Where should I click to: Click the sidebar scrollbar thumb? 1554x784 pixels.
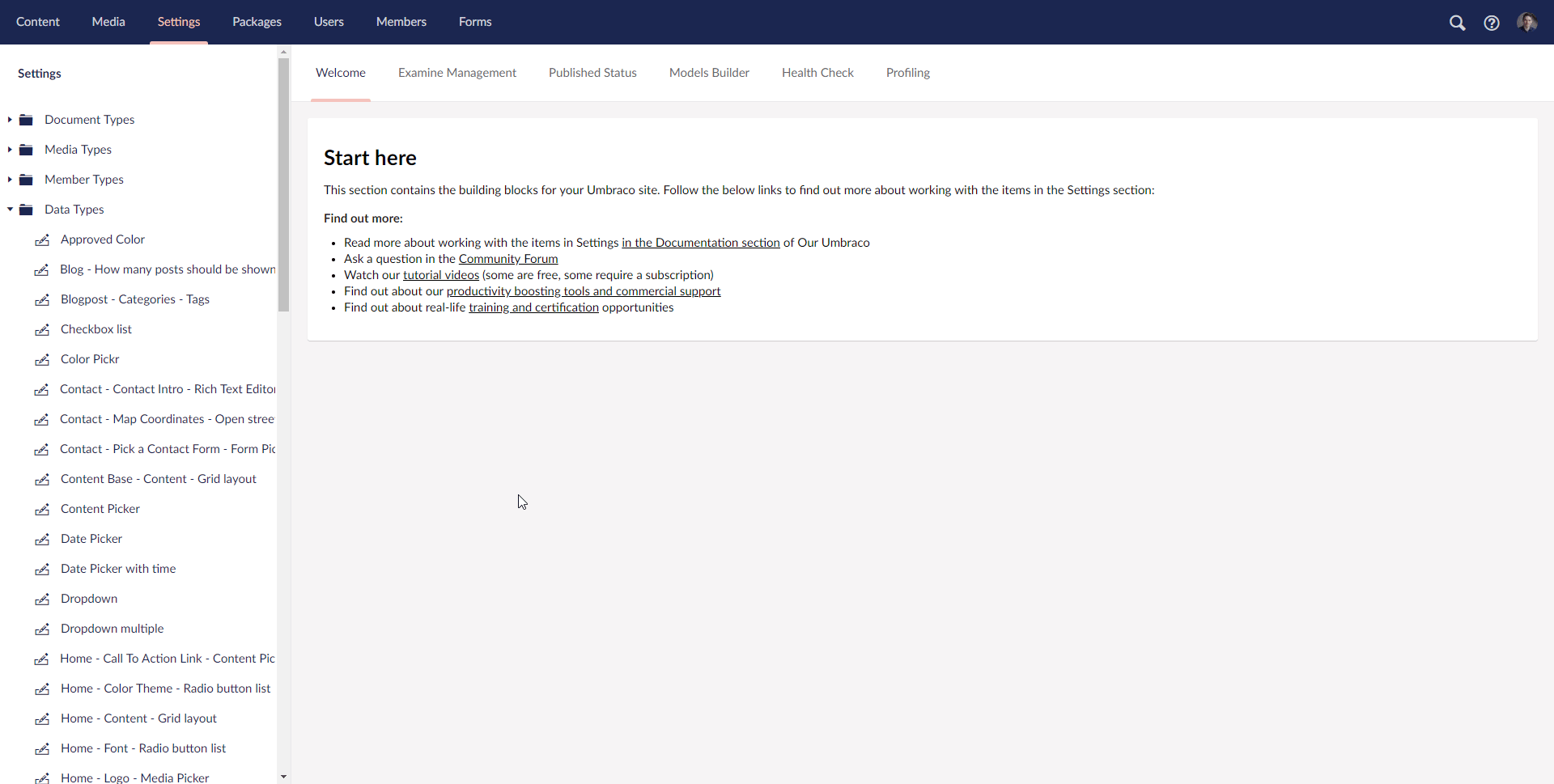283,184
